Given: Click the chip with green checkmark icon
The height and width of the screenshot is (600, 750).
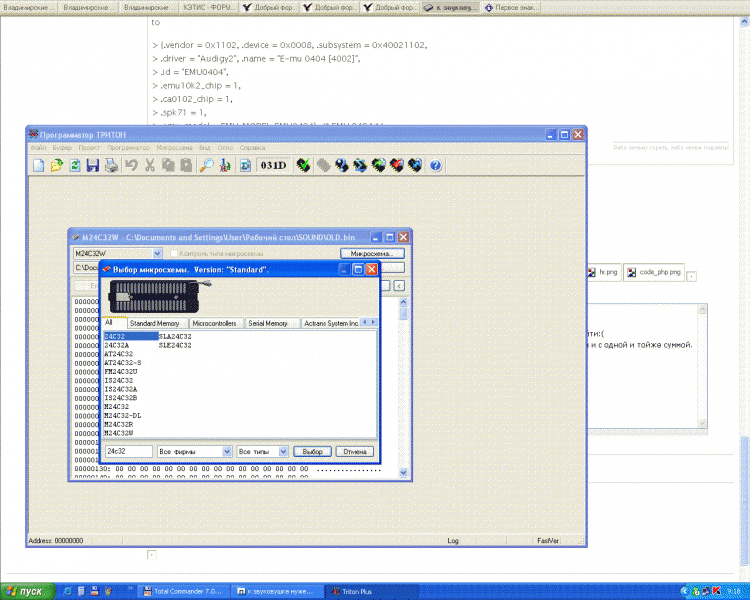Looking at the screenshot, I should [x=303, y=166].
